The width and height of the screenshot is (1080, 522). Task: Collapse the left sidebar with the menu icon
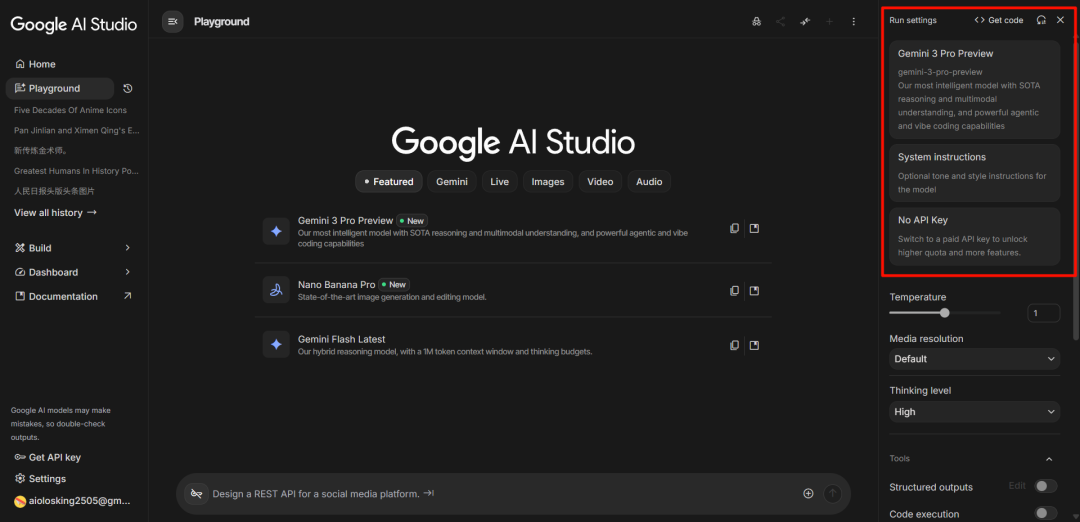coord(172,21)
